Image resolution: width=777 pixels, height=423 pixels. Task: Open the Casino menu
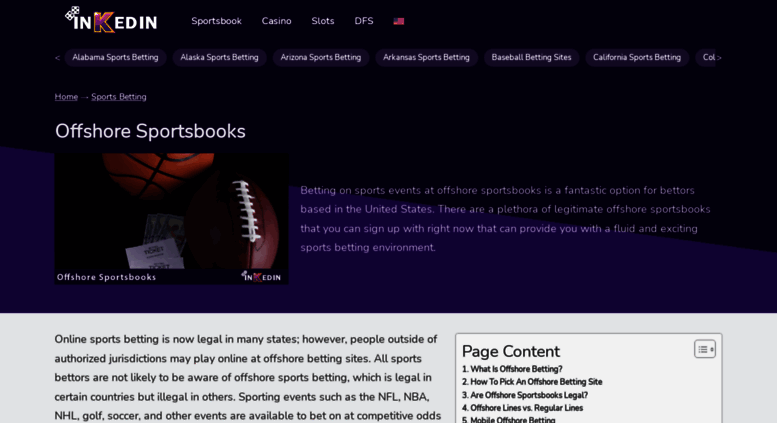[277, 21]
